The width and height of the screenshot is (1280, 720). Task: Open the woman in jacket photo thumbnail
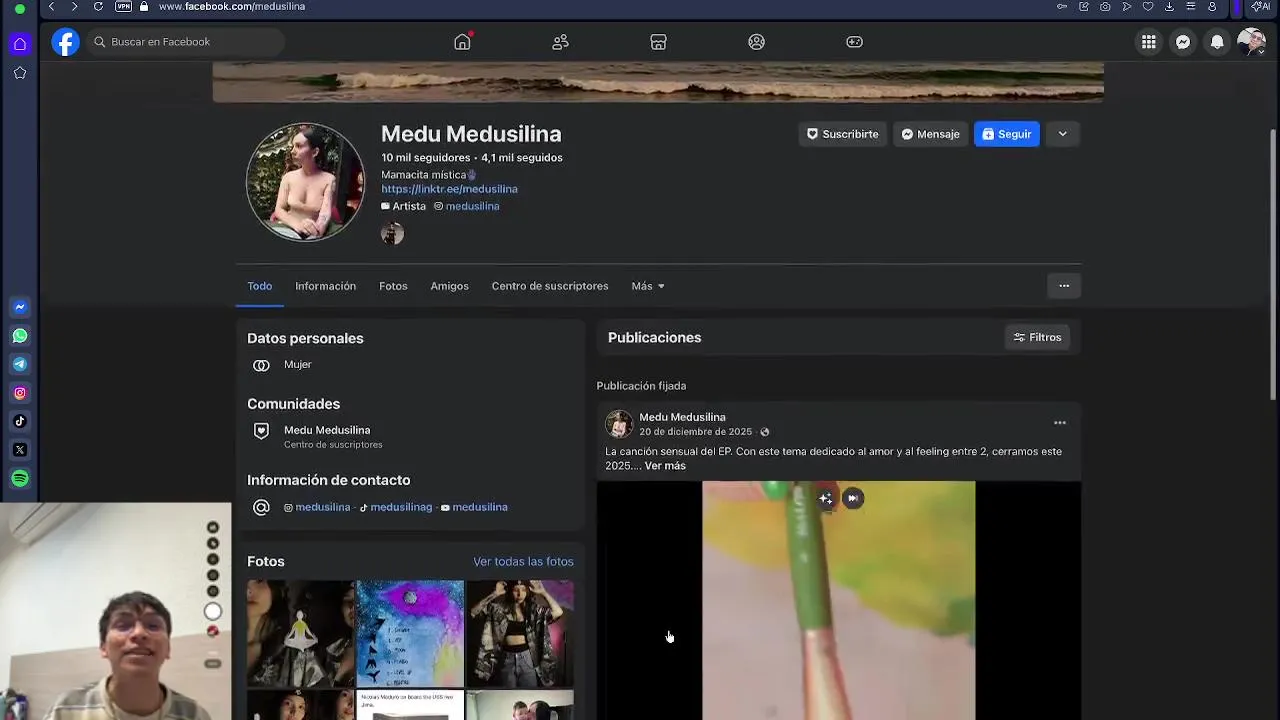[x=520, y=633]
